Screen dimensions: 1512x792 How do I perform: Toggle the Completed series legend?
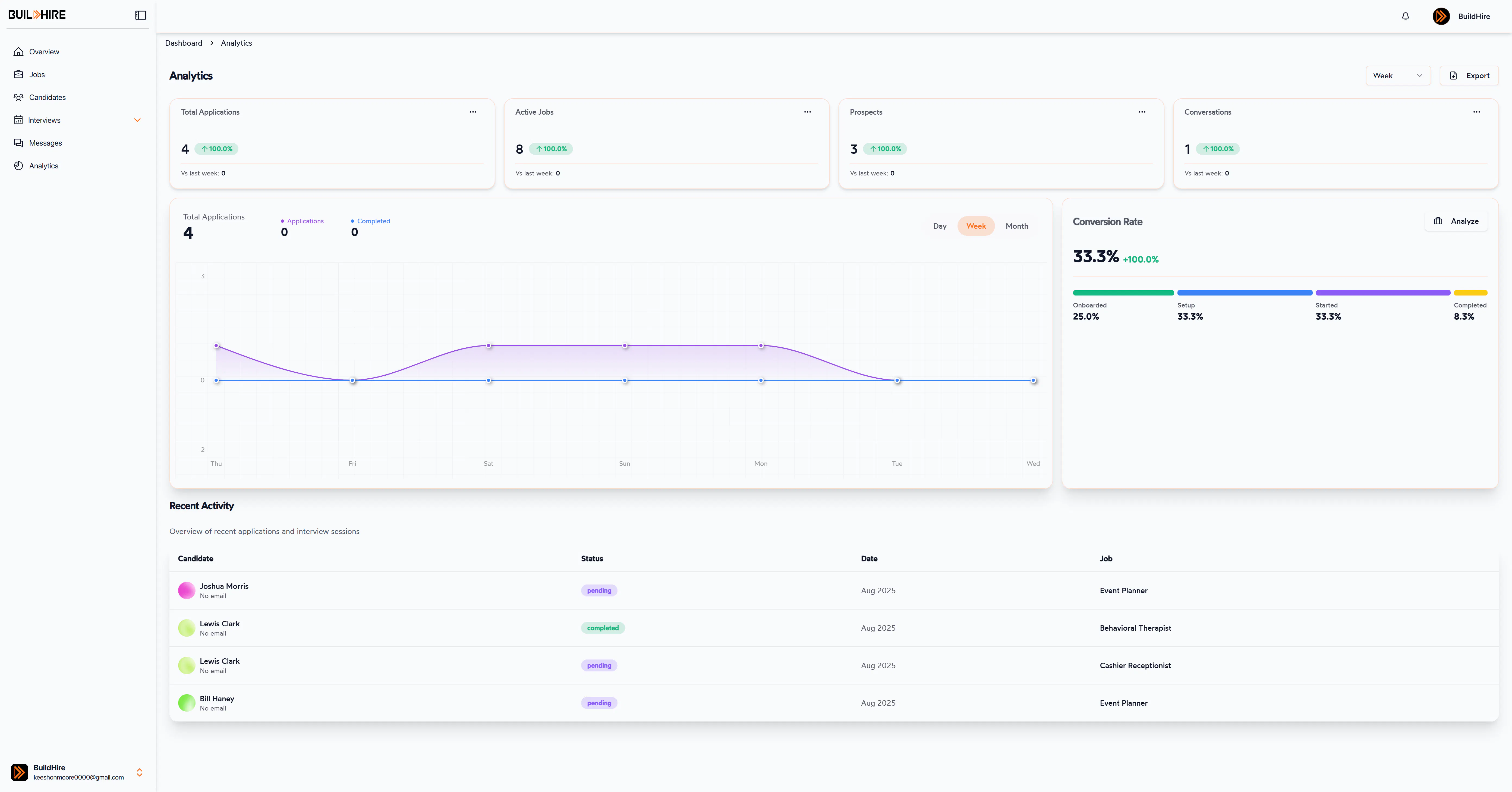[370, 221]
